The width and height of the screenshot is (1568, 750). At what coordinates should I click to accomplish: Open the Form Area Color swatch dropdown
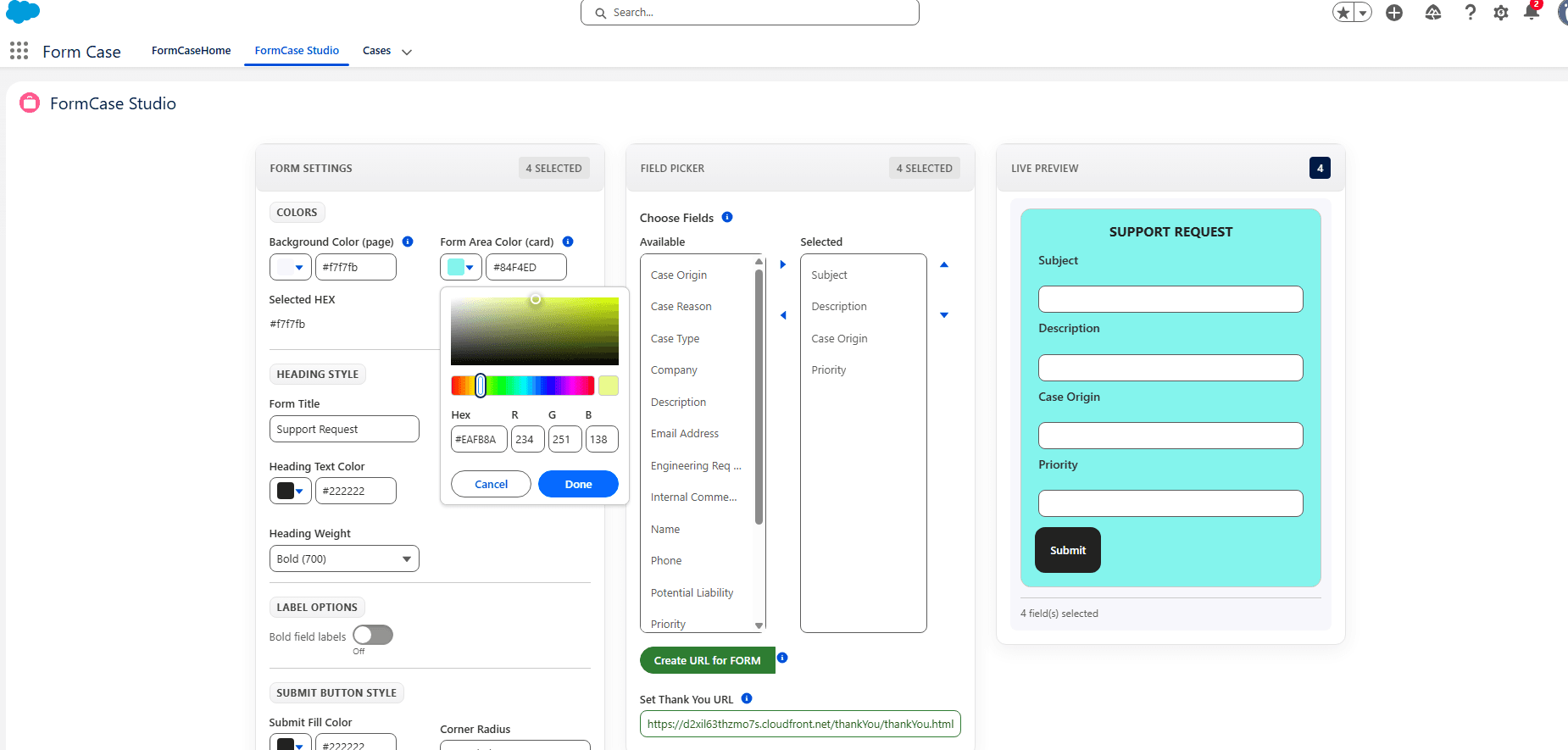(x=461, y=267)
